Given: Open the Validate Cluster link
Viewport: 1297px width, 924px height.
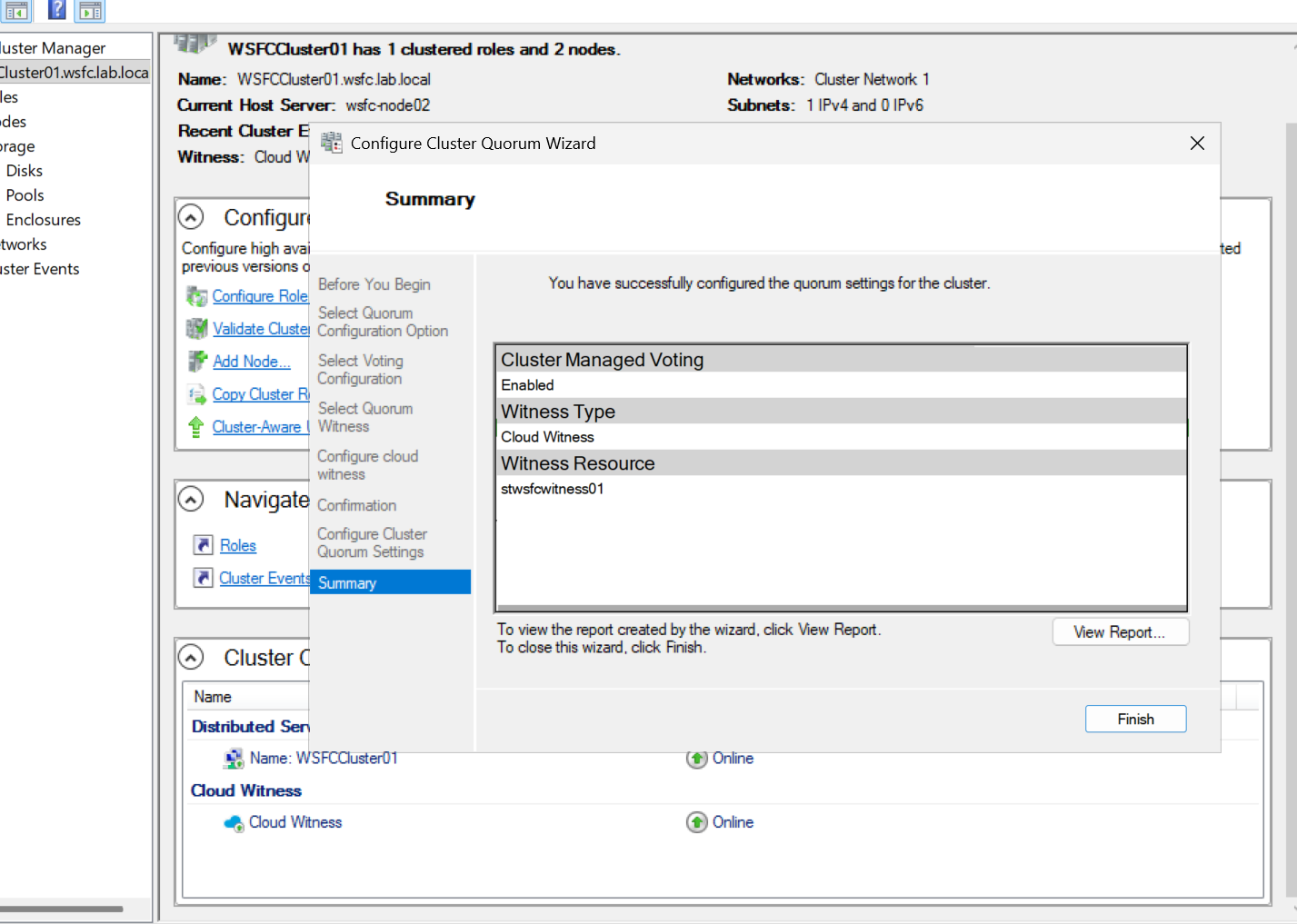Looking at the screenshot, I should click(x=261, y=329).
